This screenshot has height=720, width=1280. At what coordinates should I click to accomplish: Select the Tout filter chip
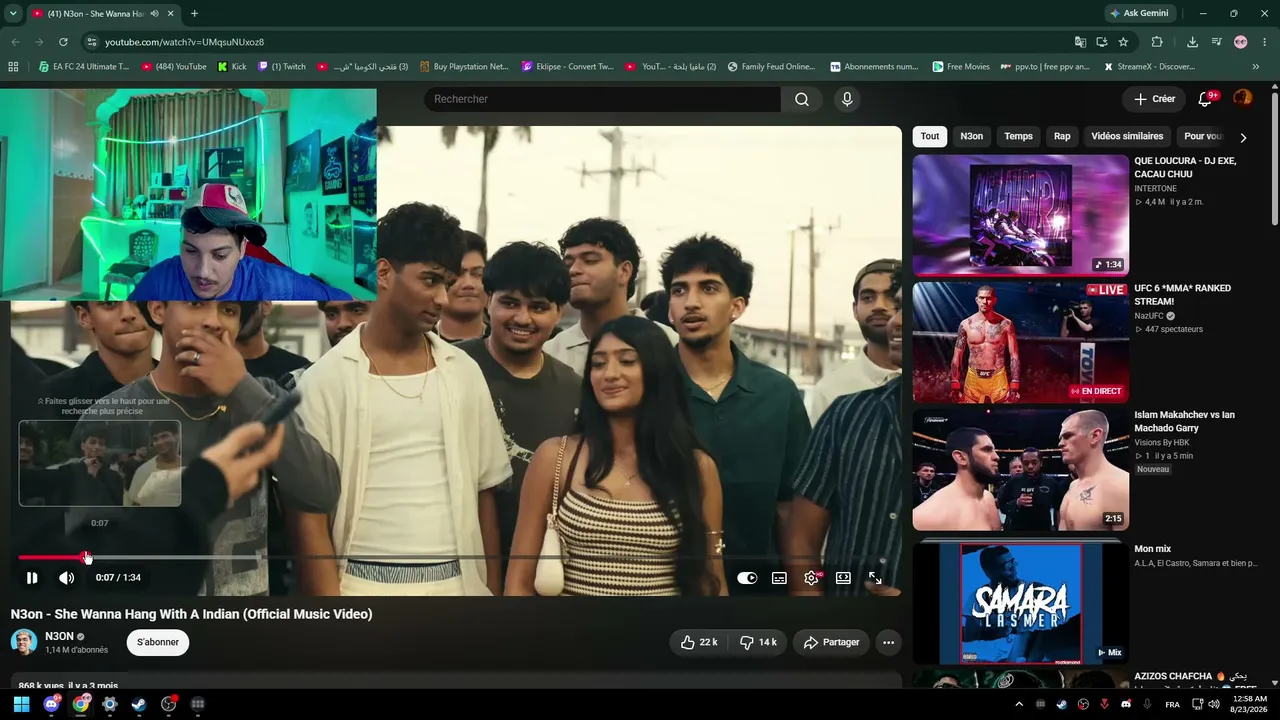pos(930,136)
